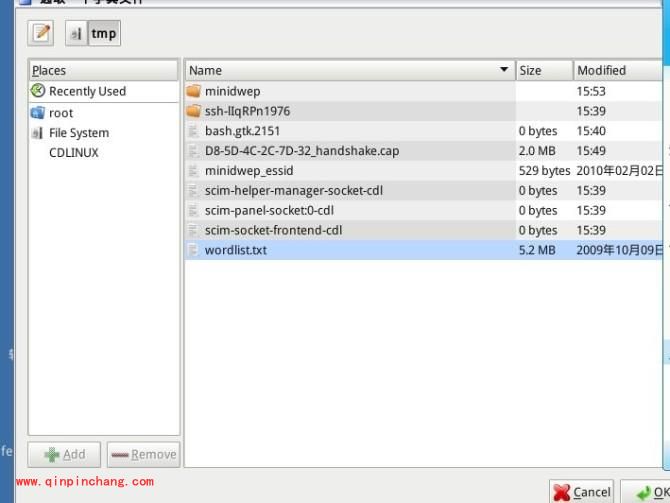
Task: Click the minidwep folder icon
Action: 194,91
